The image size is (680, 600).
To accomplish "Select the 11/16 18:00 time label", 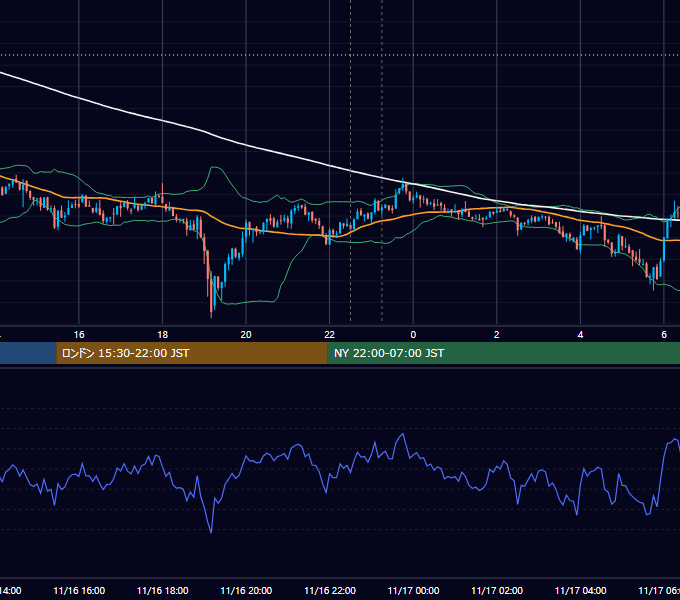I will coord(163,590).
